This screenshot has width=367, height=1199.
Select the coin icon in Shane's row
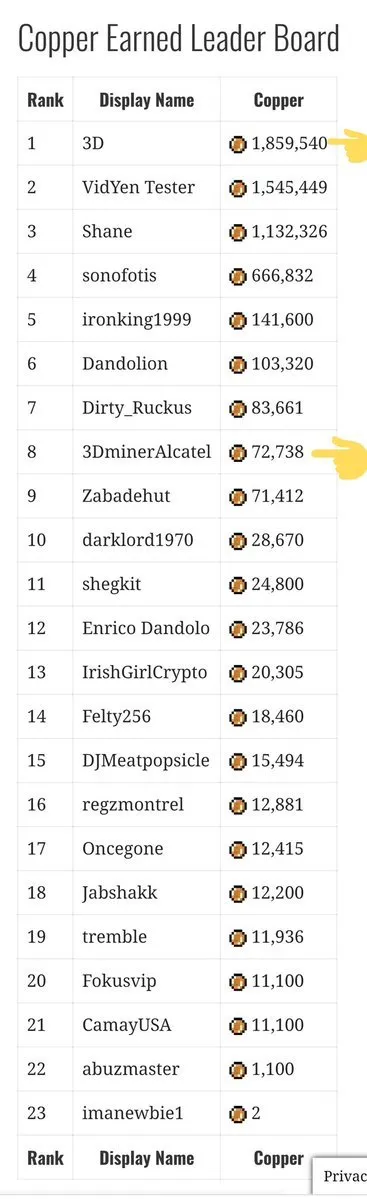[238, 232]
